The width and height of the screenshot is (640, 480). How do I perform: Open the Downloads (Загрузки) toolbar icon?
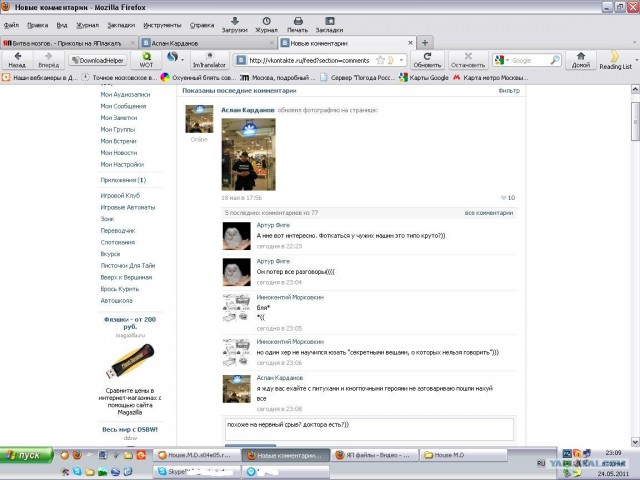[234, 22]
